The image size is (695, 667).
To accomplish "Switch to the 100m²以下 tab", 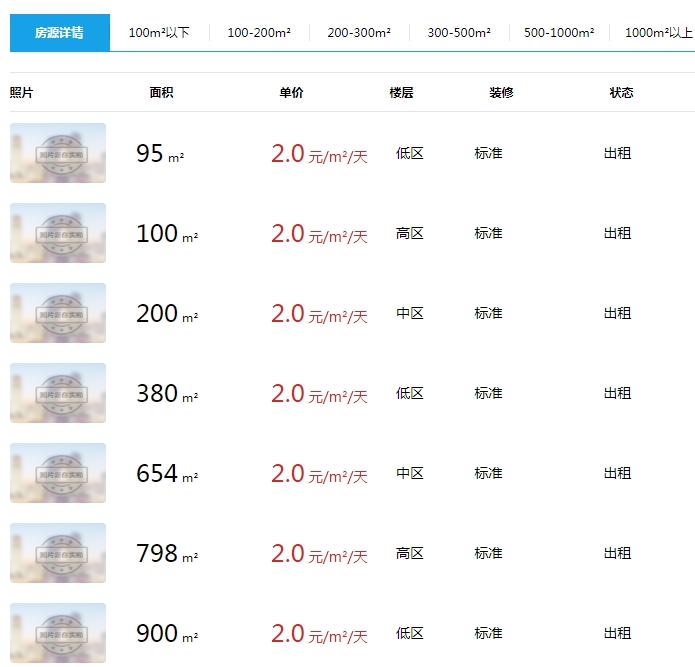I will 159,33.
